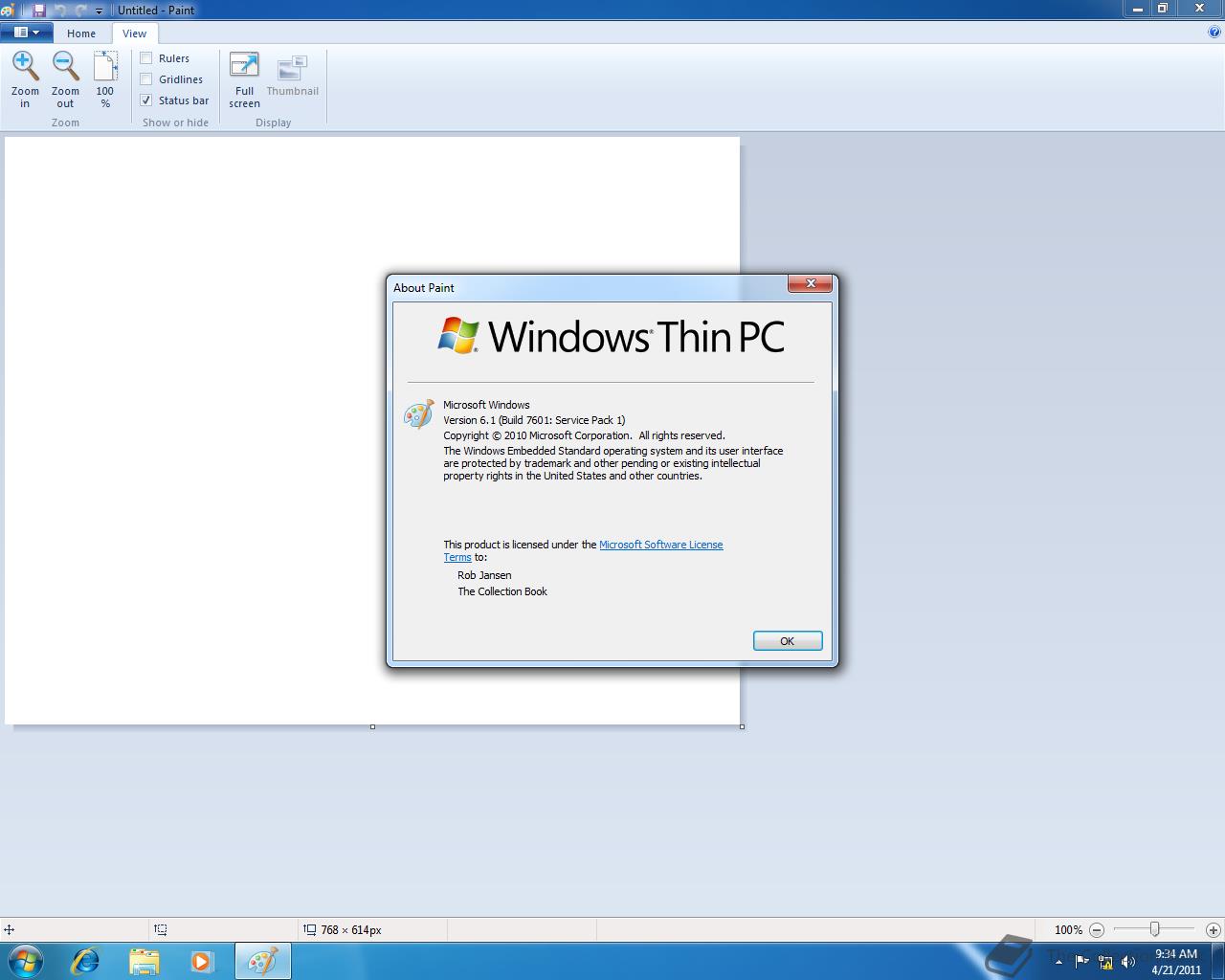Open Microsoft Software License Terms link
Viewport: 1225px width, 980px height.
[x=660, y=545]
